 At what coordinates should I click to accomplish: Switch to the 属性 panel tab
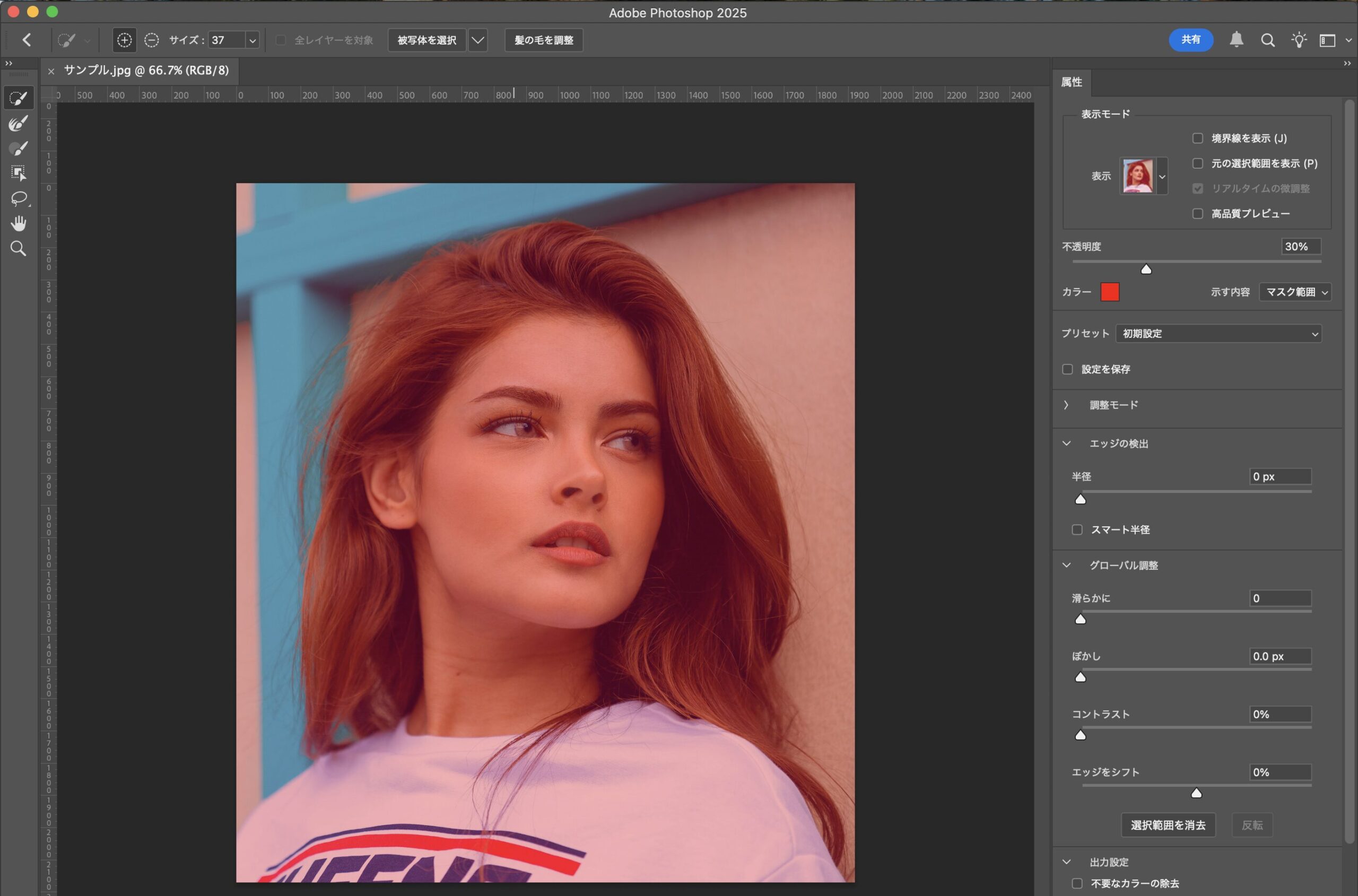tap(1071, 82)
